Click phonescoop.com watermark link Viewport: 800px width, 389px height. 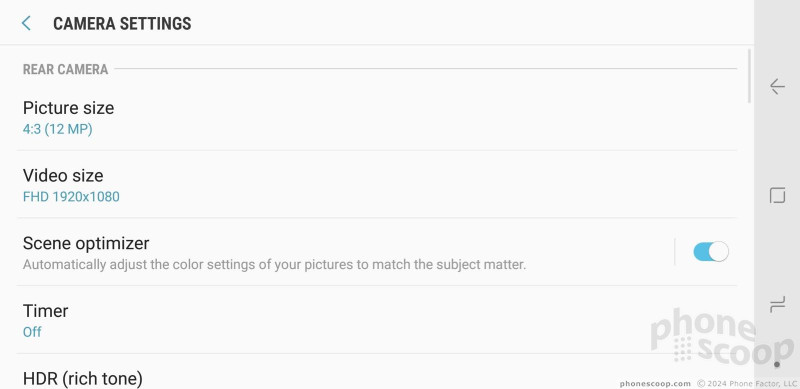point(655,383)
